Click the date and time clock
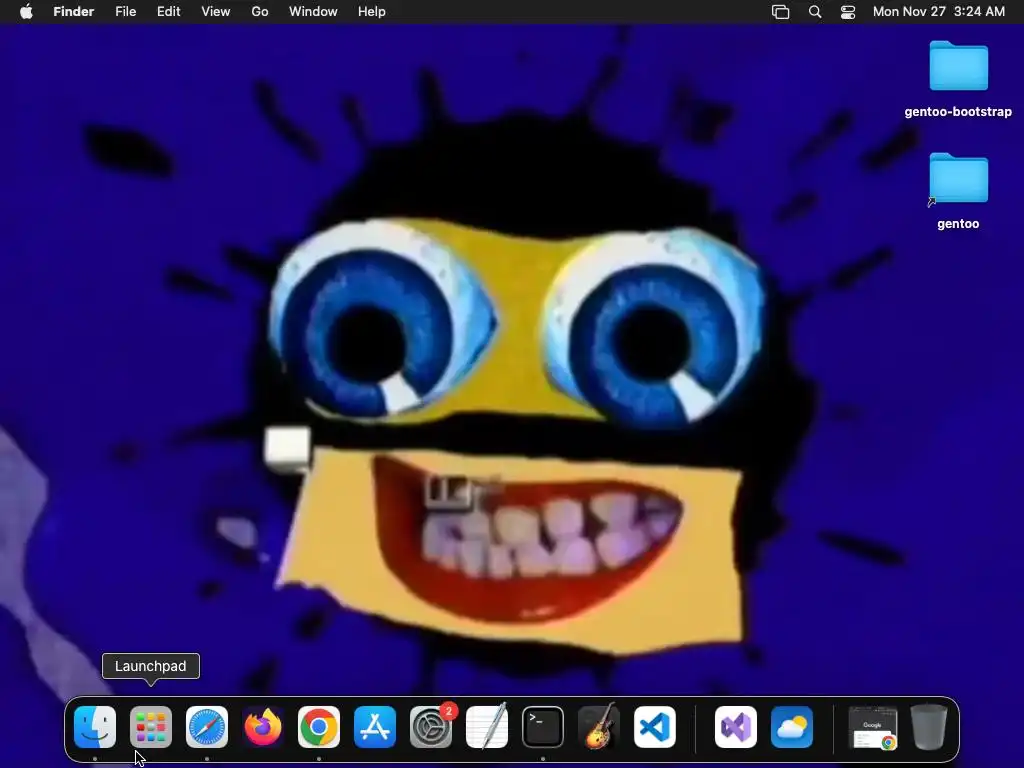The width and height of the screenshot is (1024, 768). click(938, 12)
